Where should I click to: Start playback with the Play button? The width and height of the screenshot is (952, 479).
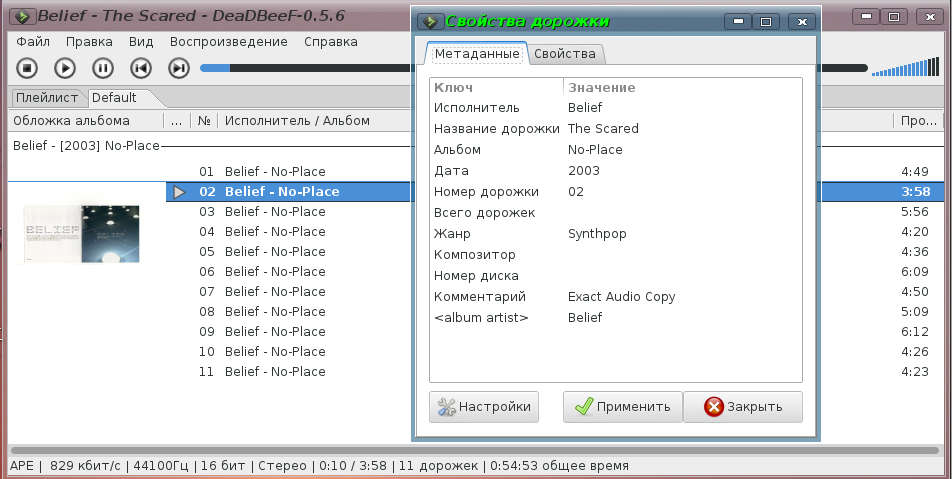pos(65,68)
